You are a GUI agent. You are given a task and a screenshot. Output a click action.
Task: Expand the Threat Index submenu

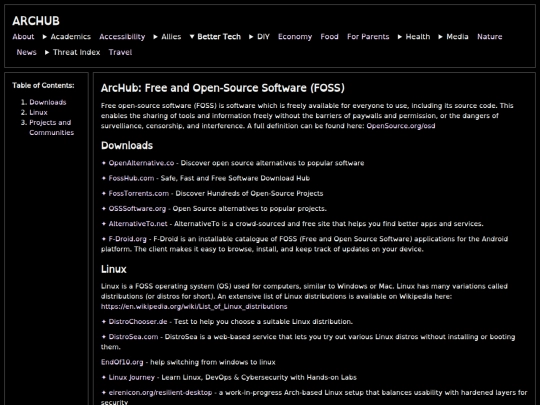pos(73,52)
